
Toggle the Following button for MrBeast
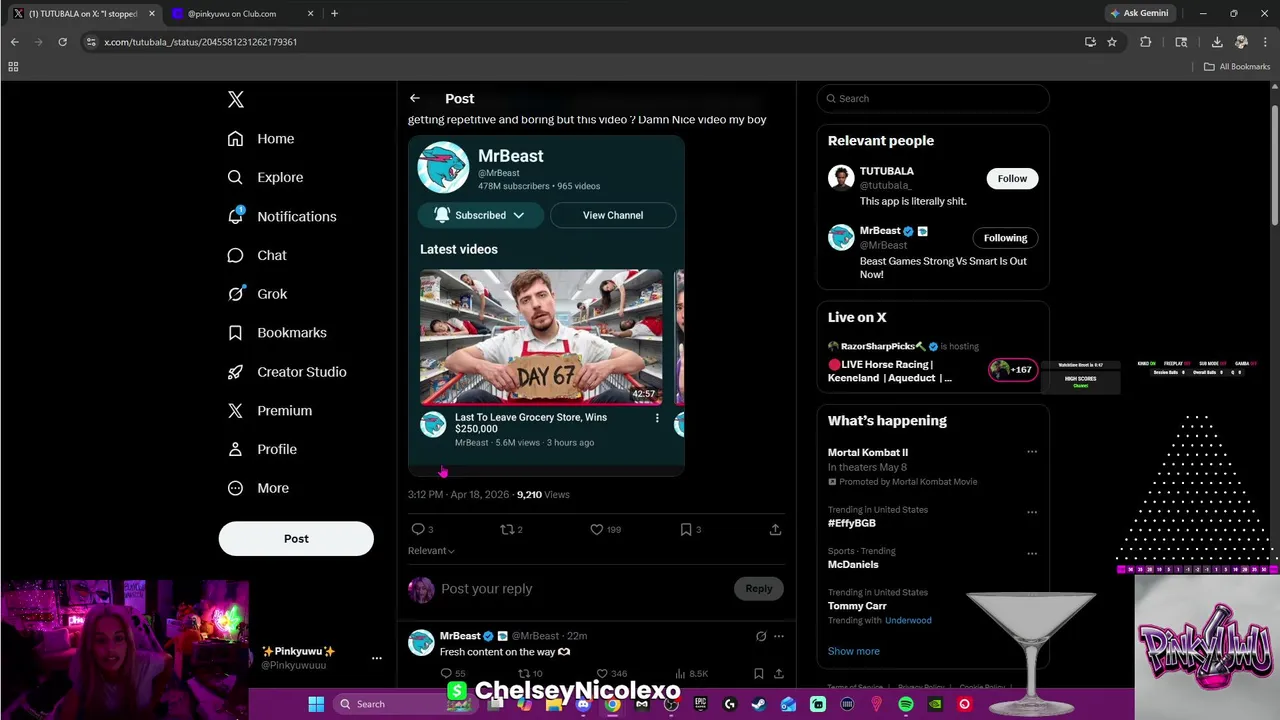[x=1005, y=238]
